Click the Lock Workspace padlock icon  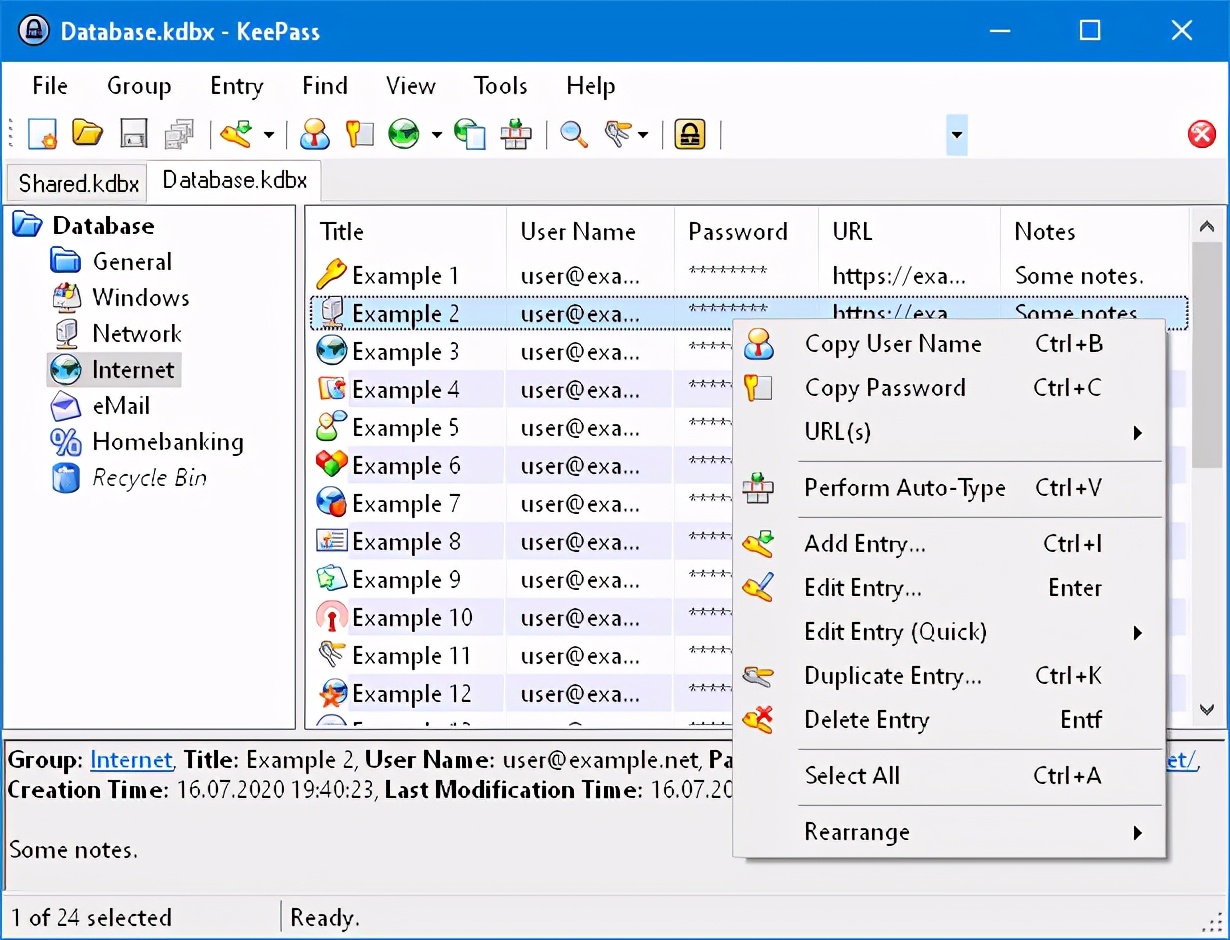click(690, 134)
